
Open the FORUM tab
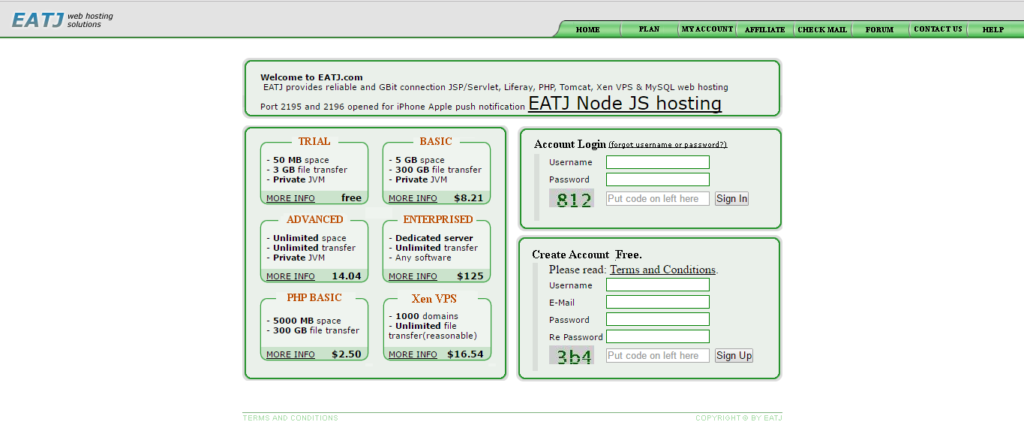click(879, 30)
